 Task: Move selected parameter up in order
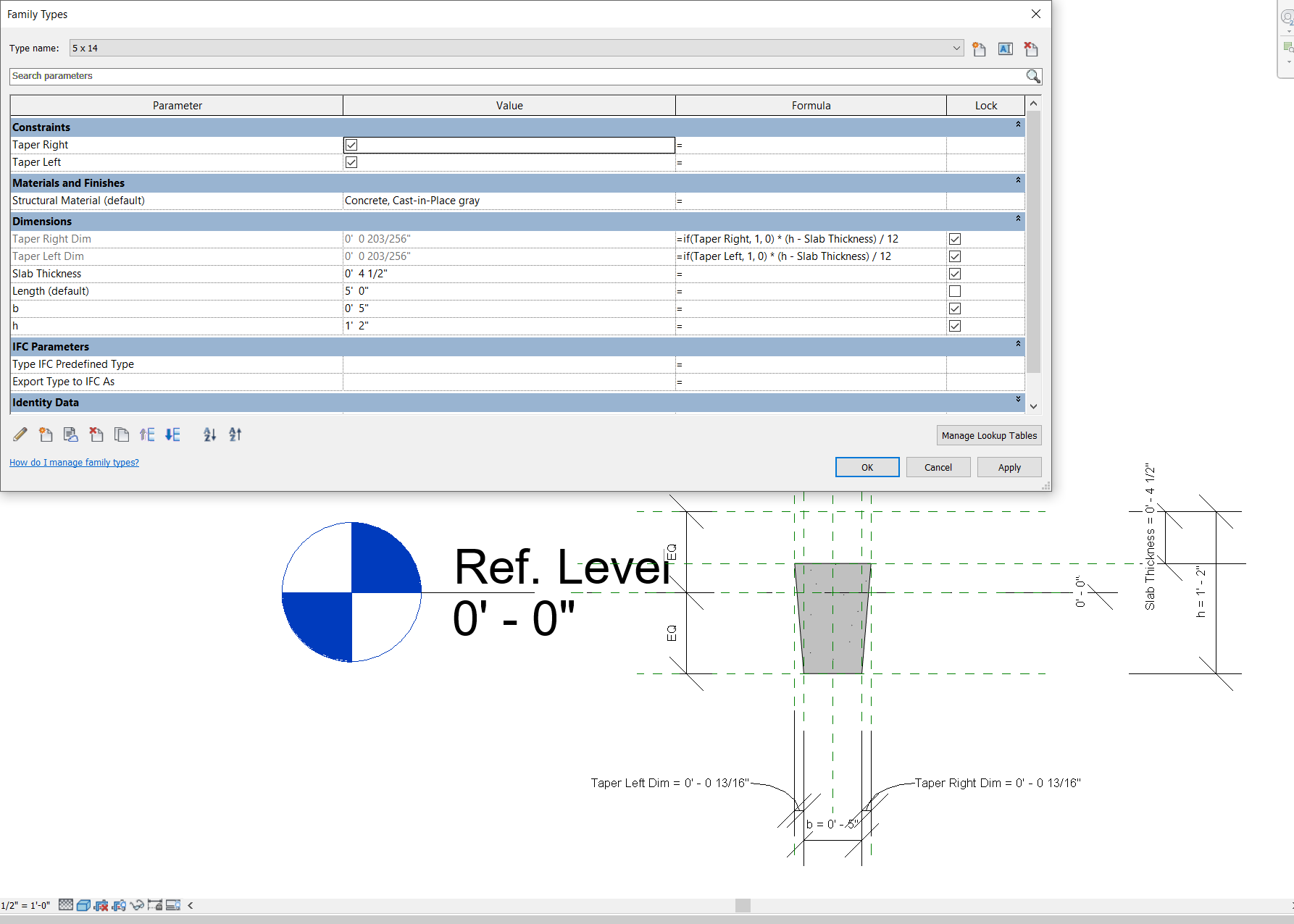tap(147, 434)
